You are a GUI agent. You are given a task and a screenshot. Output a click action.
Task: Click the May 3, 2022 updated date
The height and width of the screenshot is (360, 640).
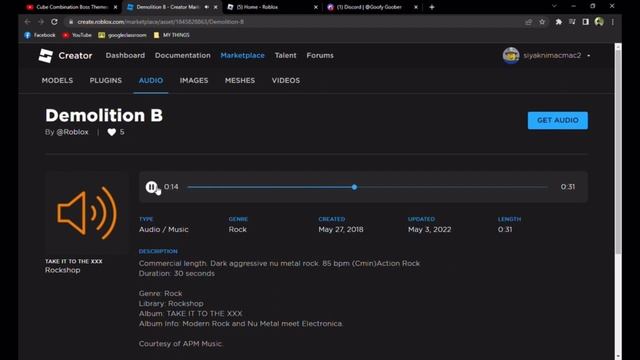tap(429, 229)
